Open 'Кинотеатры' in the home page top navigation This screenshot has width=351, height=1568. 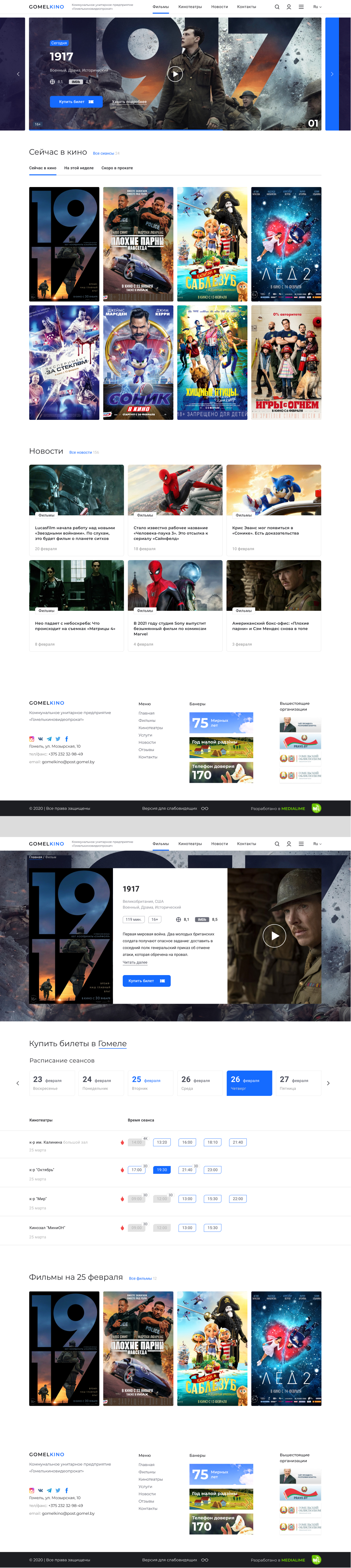click(190, 7)
